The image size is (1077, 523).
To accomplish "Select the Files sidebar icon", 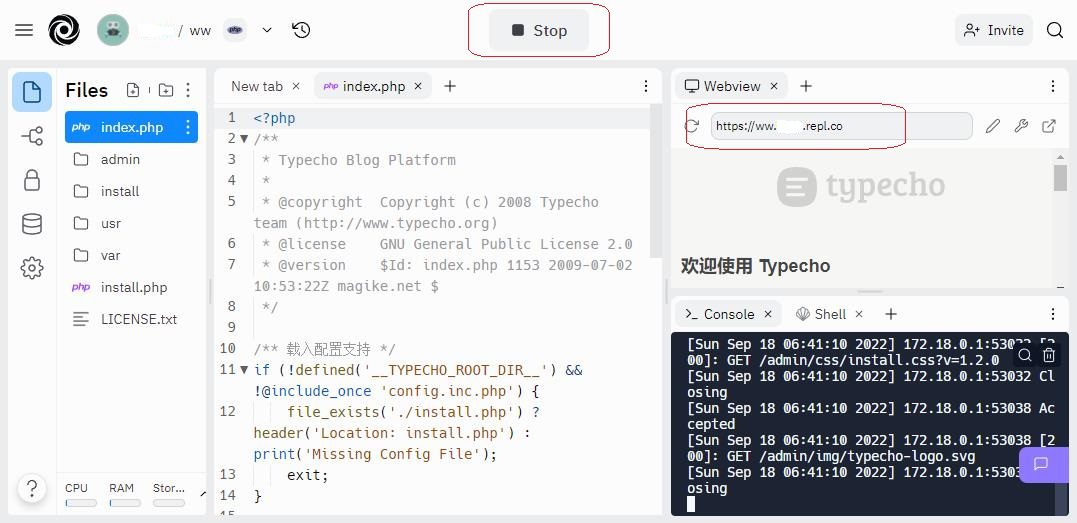I will [32, 91].
